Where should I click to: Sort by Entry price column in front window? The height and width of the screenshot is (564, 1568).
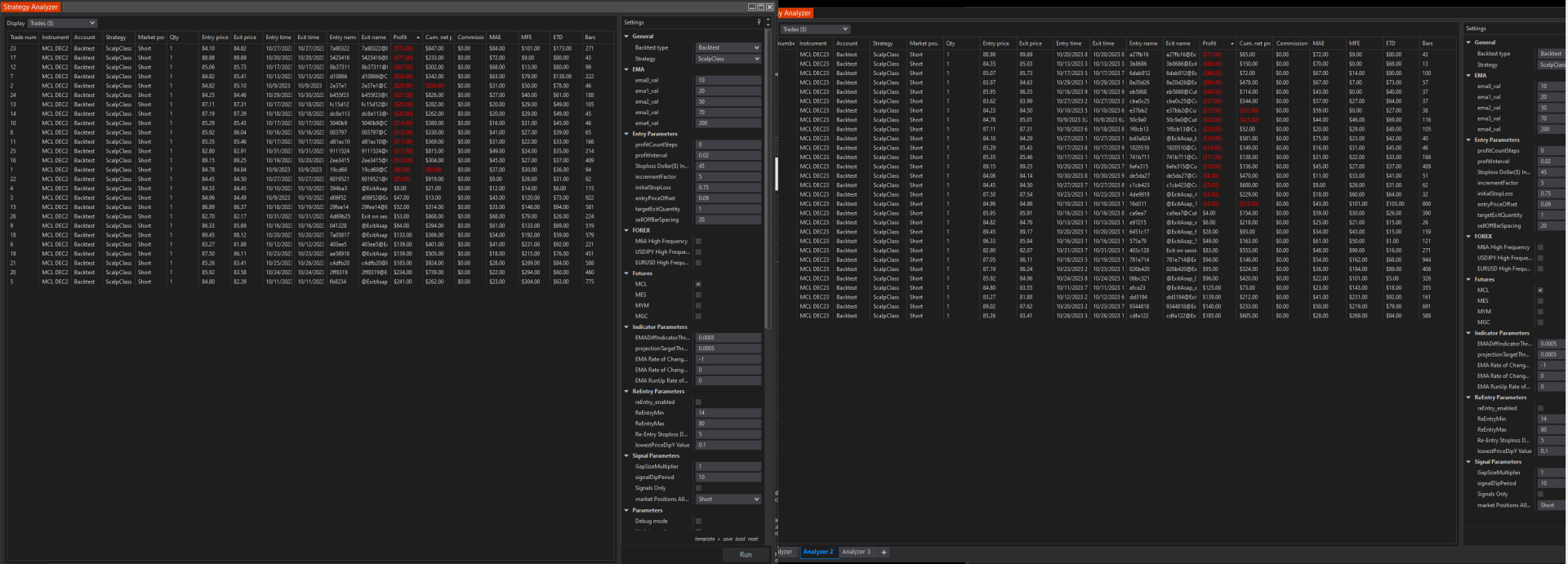tap(215, 38)
